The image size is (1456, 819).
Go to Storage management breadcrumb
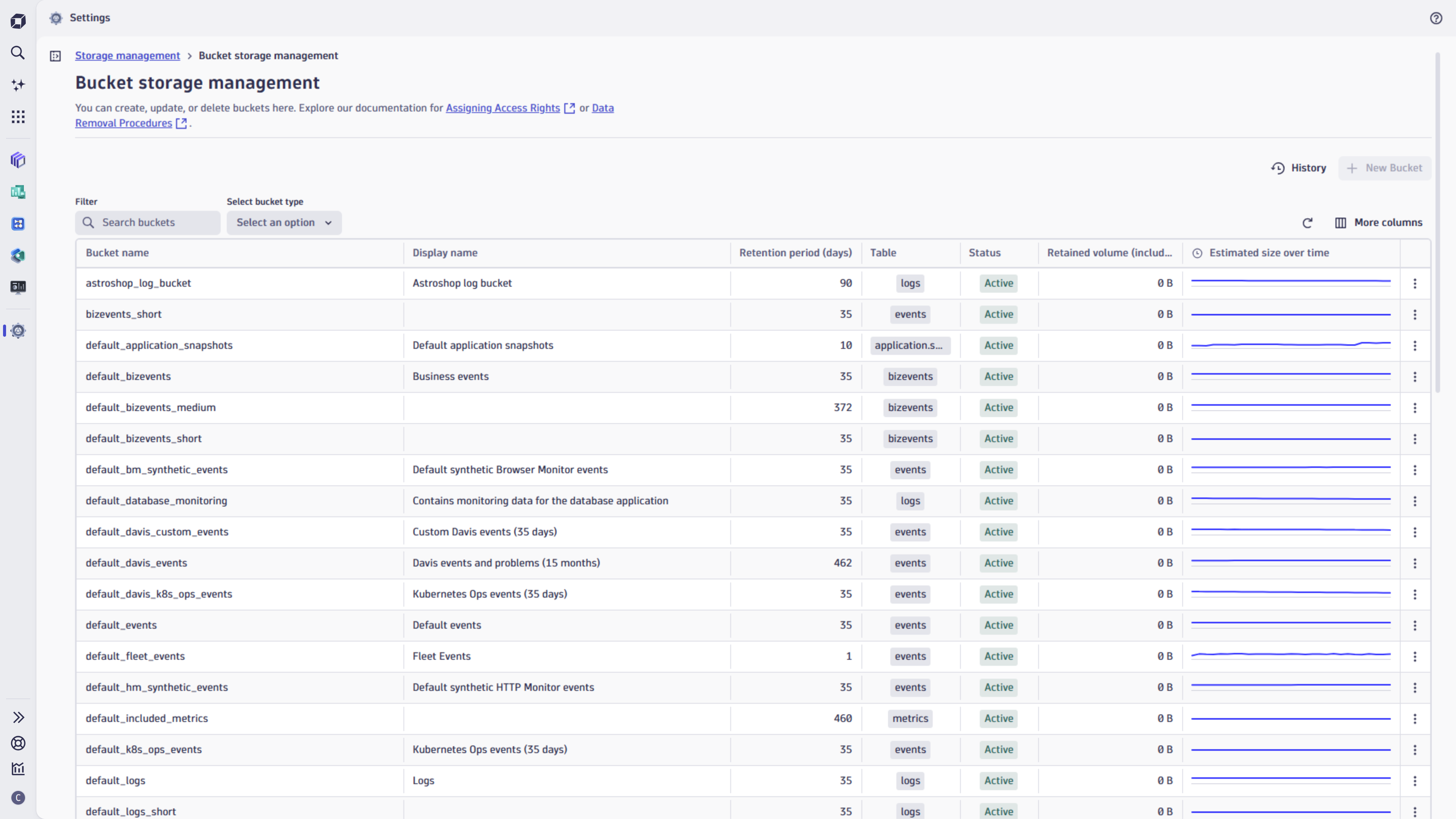click(128, 55)
